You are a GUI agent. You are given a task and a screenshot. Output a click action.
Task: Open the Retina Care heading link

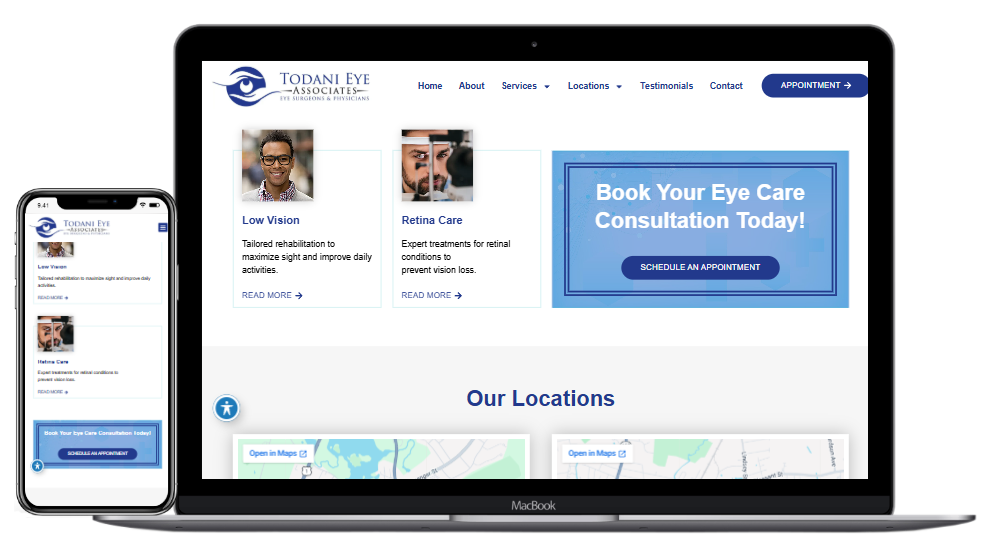tap(432, 220)
